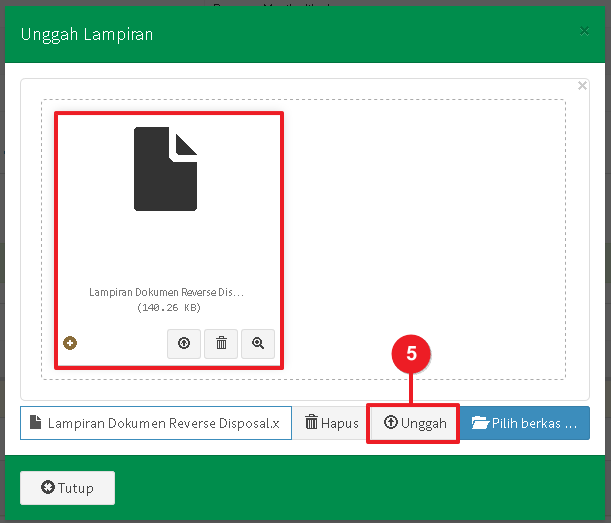Click the upload arrow icon under the file thumbnail

(184, 343)
